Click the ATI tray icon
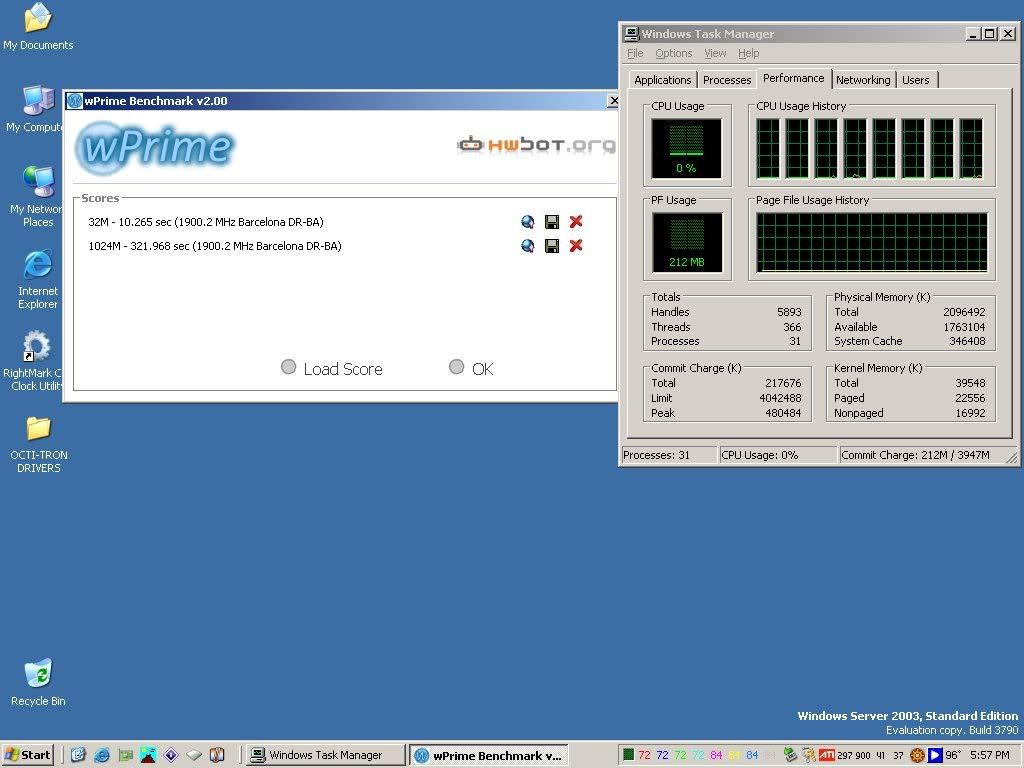 coord(827,755)
